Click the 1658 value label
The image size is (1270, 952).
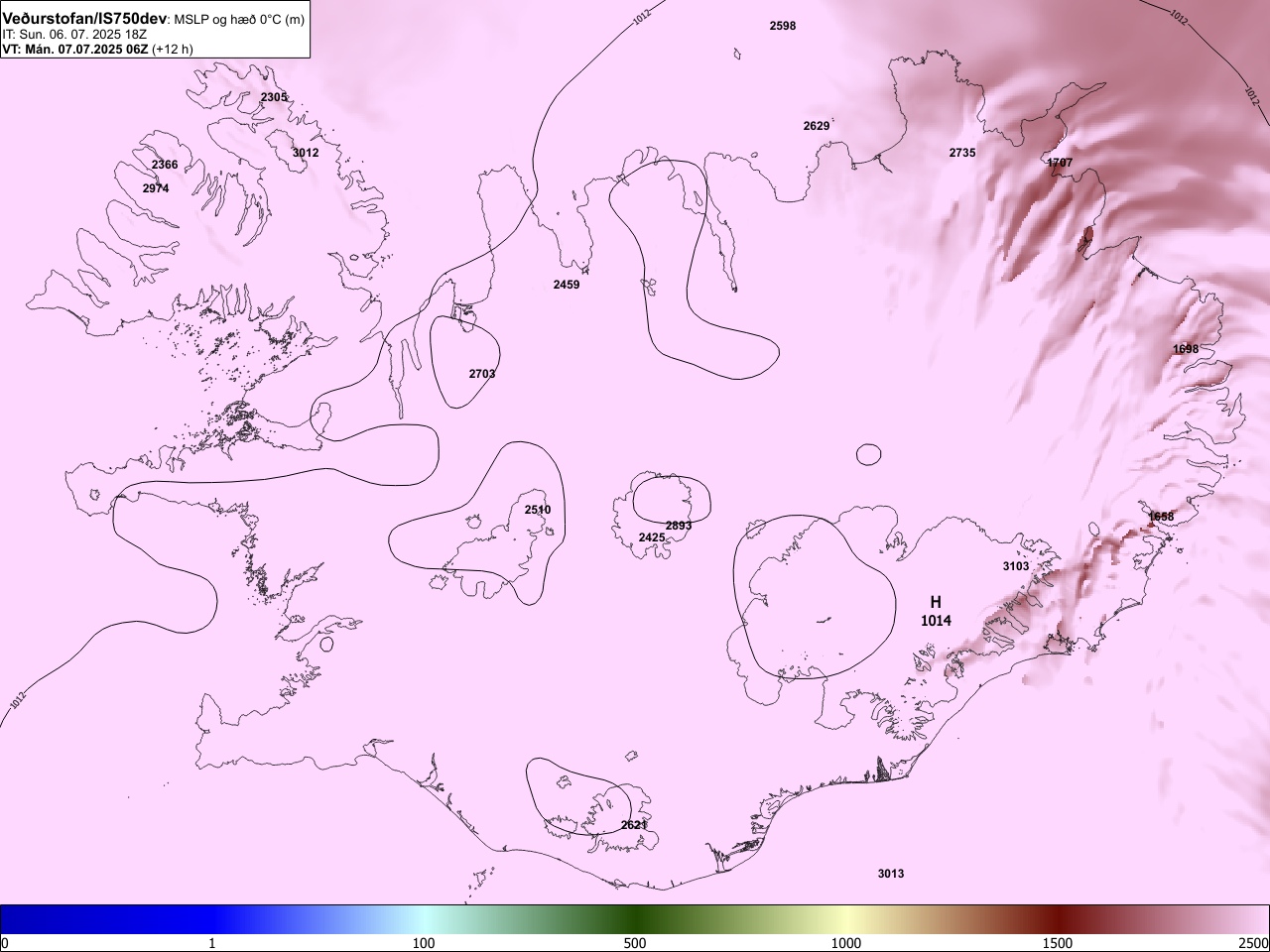tap(1161, 517)
